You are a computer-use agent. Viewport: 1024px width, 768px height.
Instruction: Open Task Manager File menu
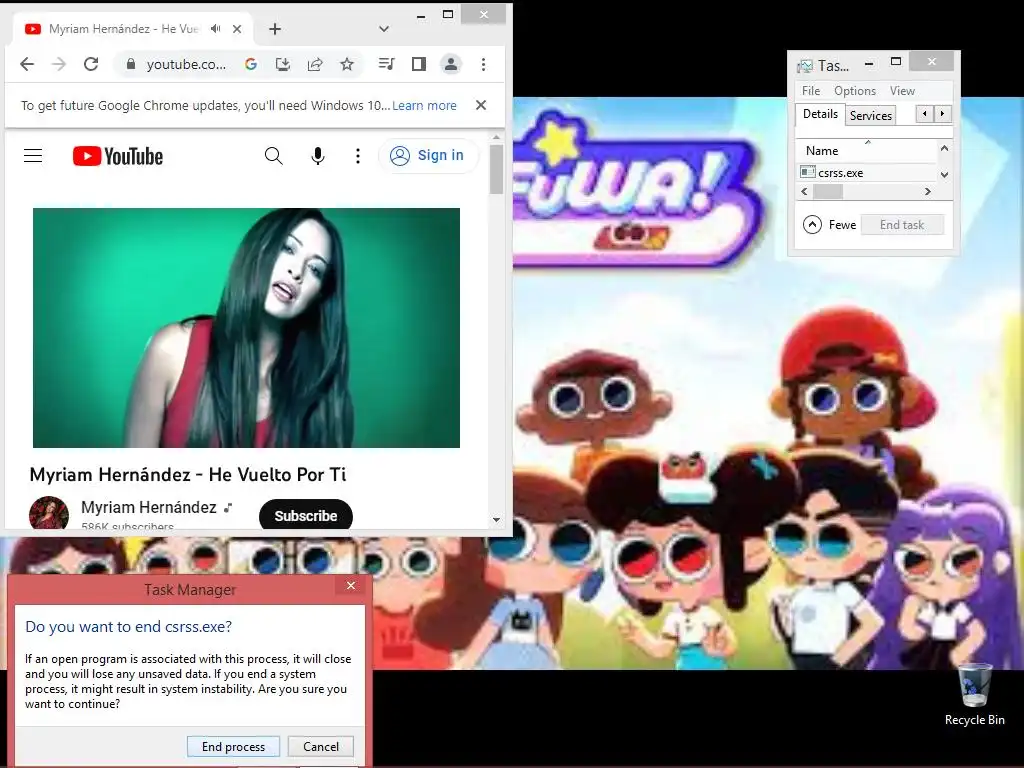811,91
